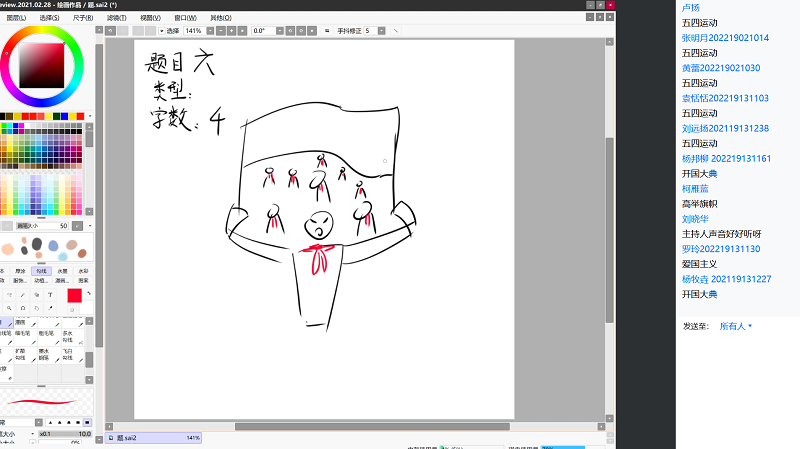Select the magic wand tool
This screenshot has height=449, width=800.
tap(22, 294)
